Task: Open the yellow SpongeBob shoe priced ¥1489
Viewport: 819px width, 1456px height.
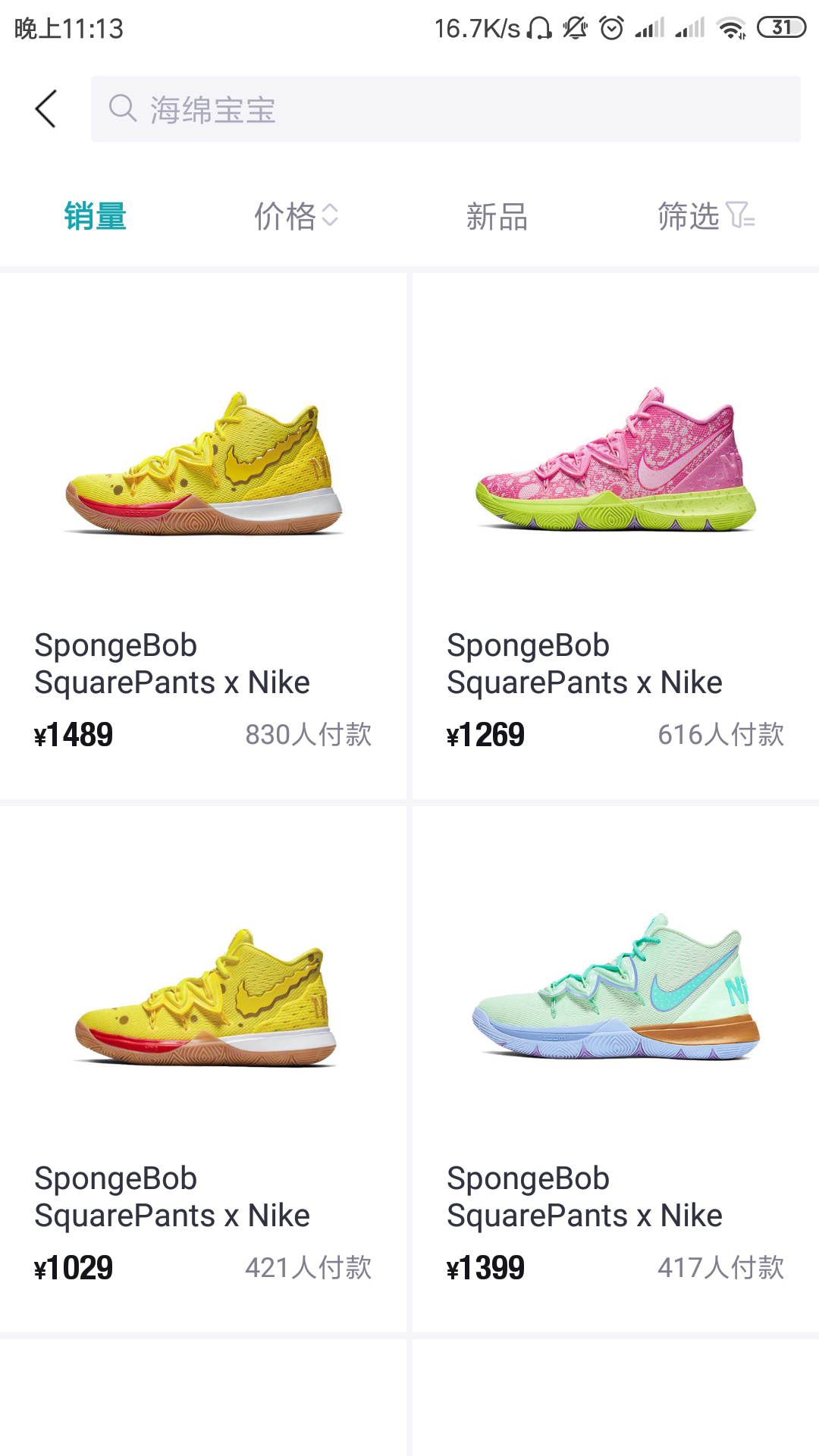Action: (203, 536)
